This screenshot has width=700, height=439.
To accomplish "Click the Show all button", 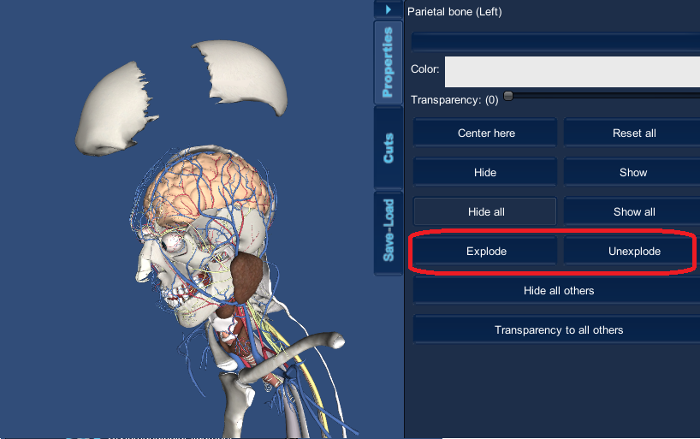I will pos(633,212).
